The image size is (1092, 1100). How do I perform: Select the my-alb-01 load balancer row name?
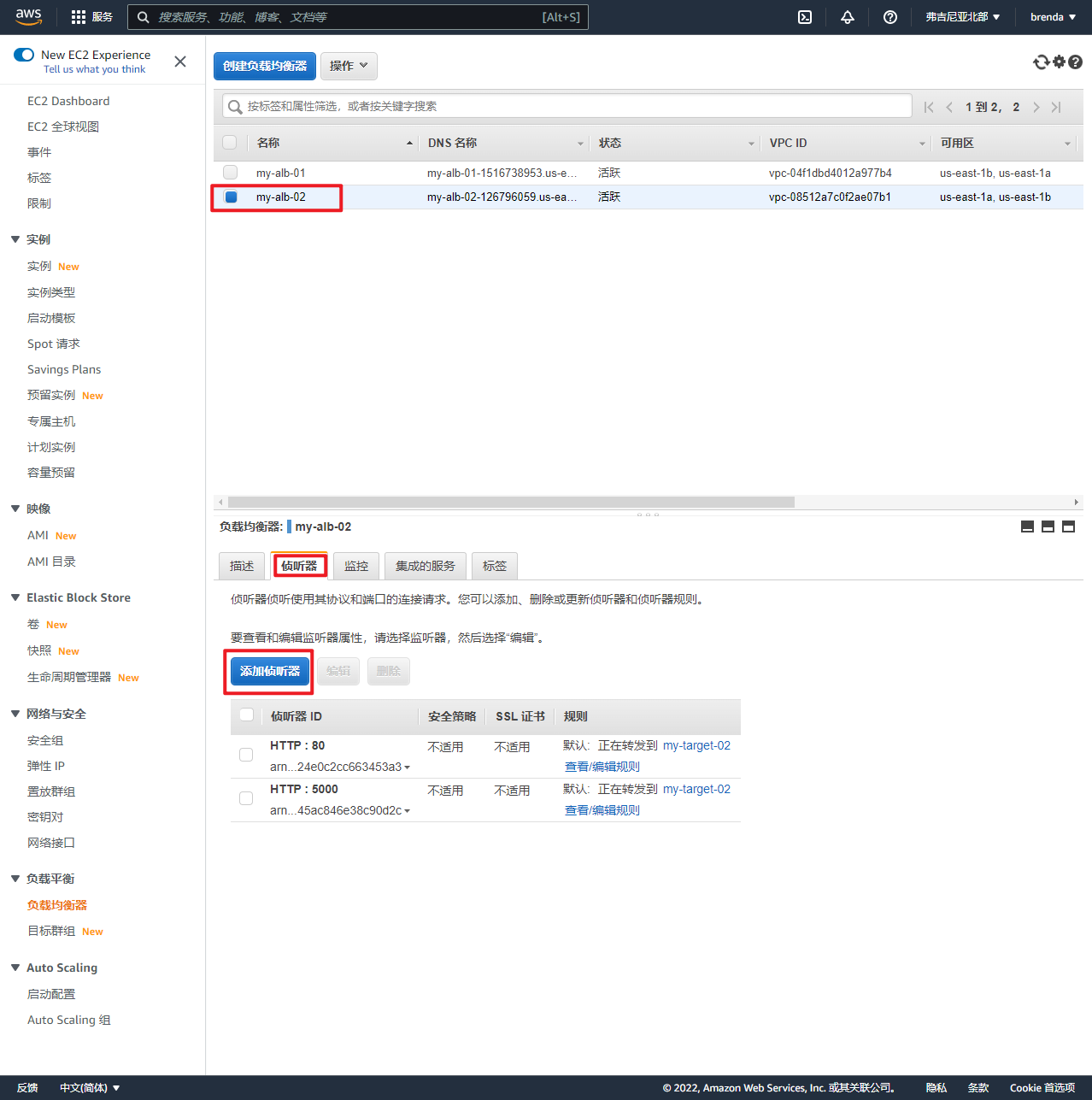pyautogui.click(x=281, y=173)
